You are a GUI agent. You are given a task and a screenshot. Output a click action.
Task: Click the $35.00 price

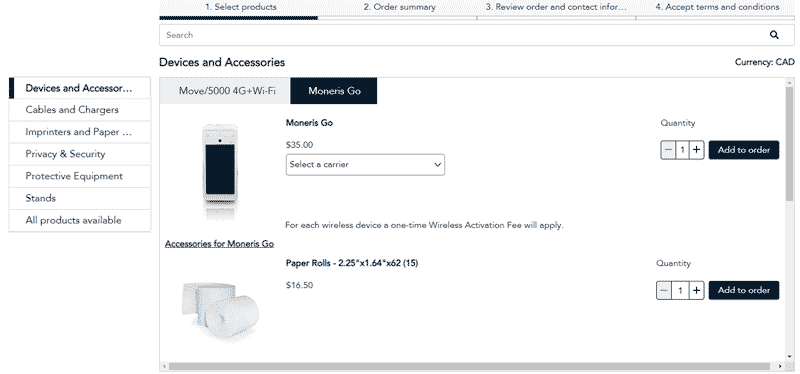click(299, 145)
